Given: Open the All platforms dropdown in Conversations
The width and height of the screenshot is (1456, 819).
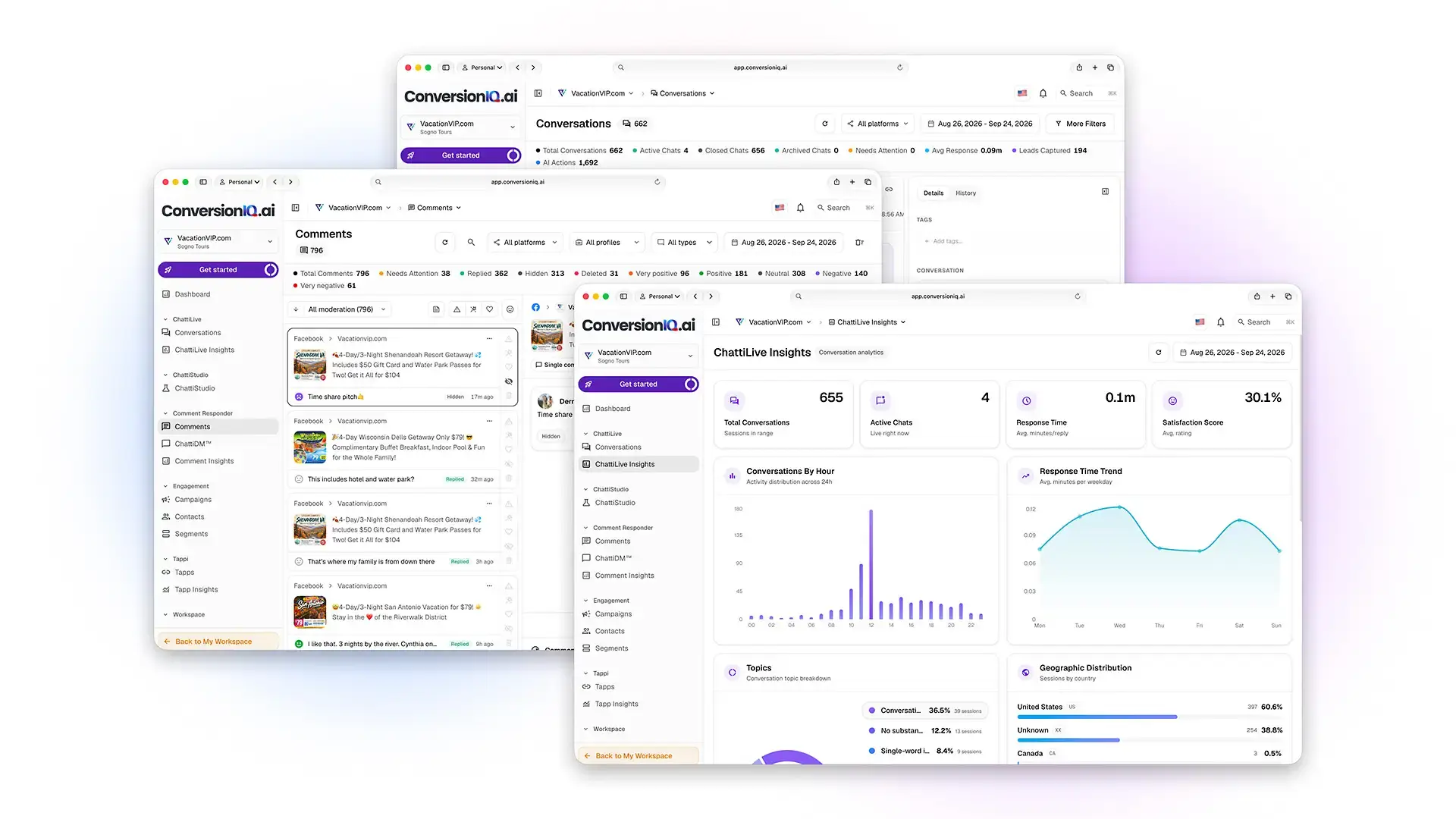Looking at the screenshot, I should coord(879,124).
